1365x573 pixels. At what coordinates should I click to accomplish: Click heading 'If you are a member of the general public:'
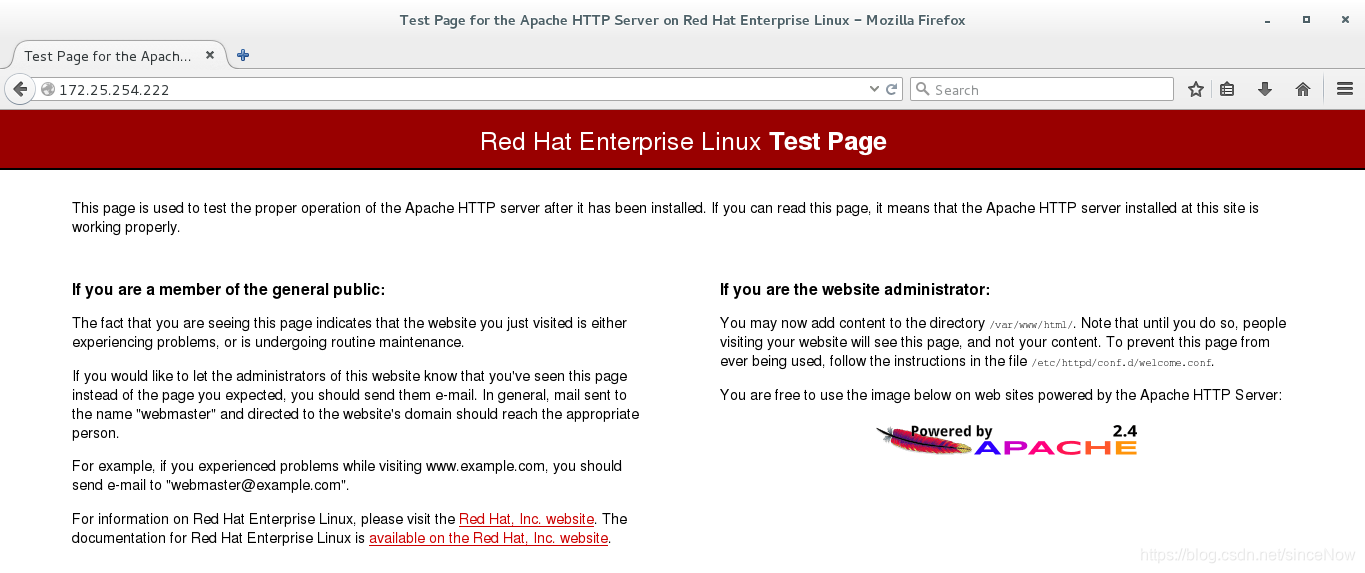[228, 290]
